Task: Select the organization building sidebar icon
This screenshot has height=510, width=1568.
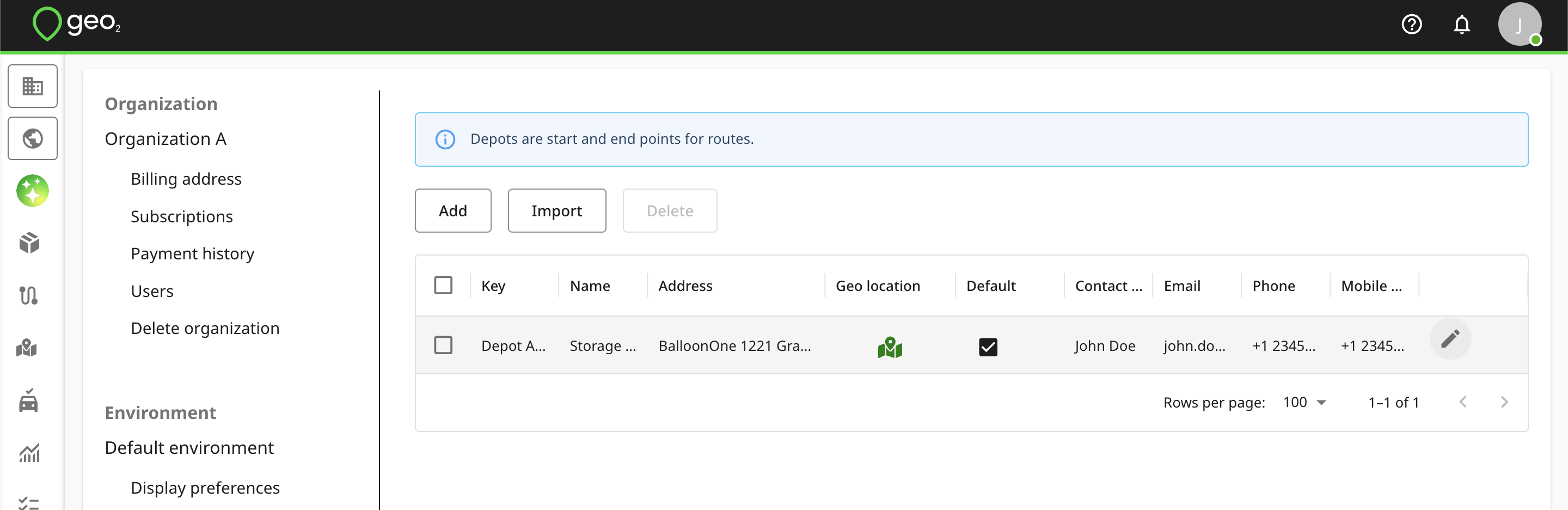Action: [32, 86]
